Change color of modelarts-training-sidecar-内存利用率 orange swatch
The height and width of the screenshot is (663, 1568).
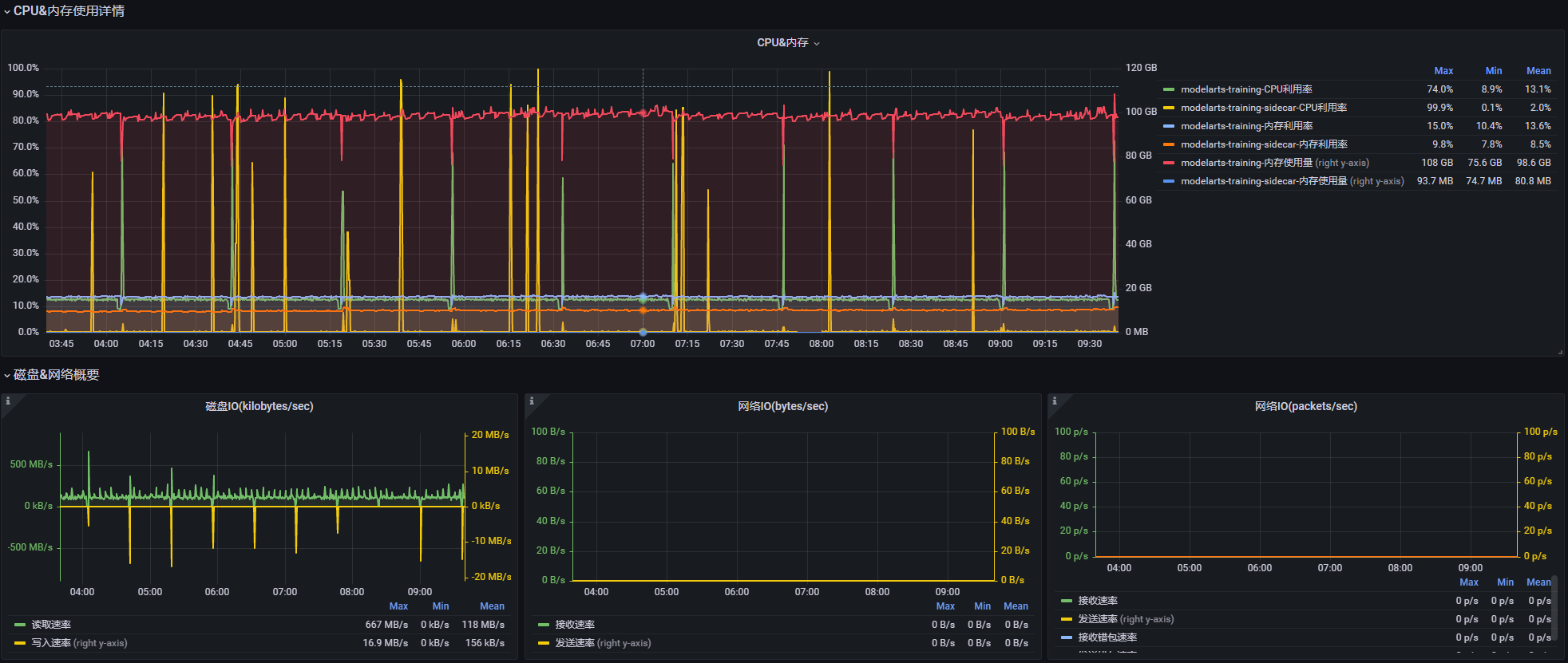click(x=1169, y=144)
